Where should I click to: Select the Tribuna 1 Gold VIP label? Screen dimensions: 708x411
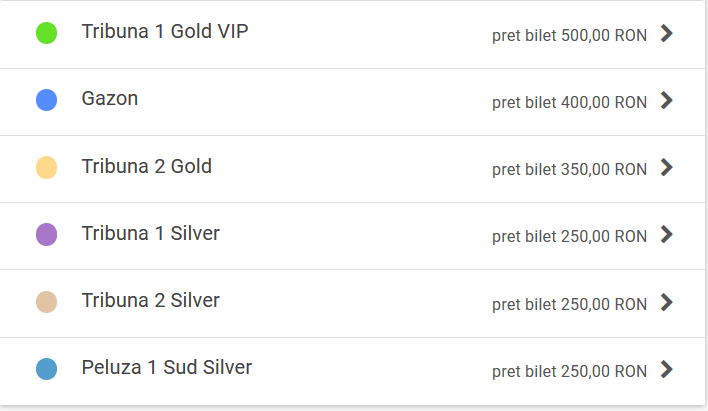point(165,32)
